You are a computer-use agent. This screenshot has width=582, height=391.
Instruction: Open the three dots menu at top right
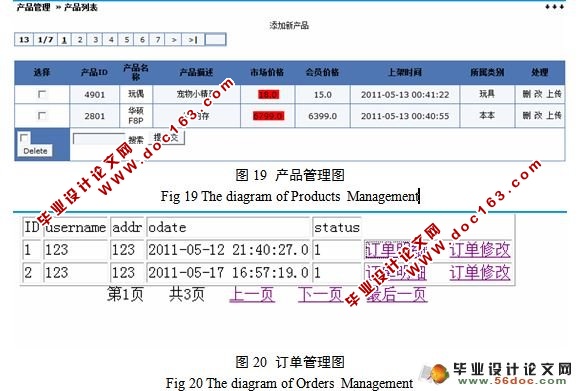coord(554,7)
